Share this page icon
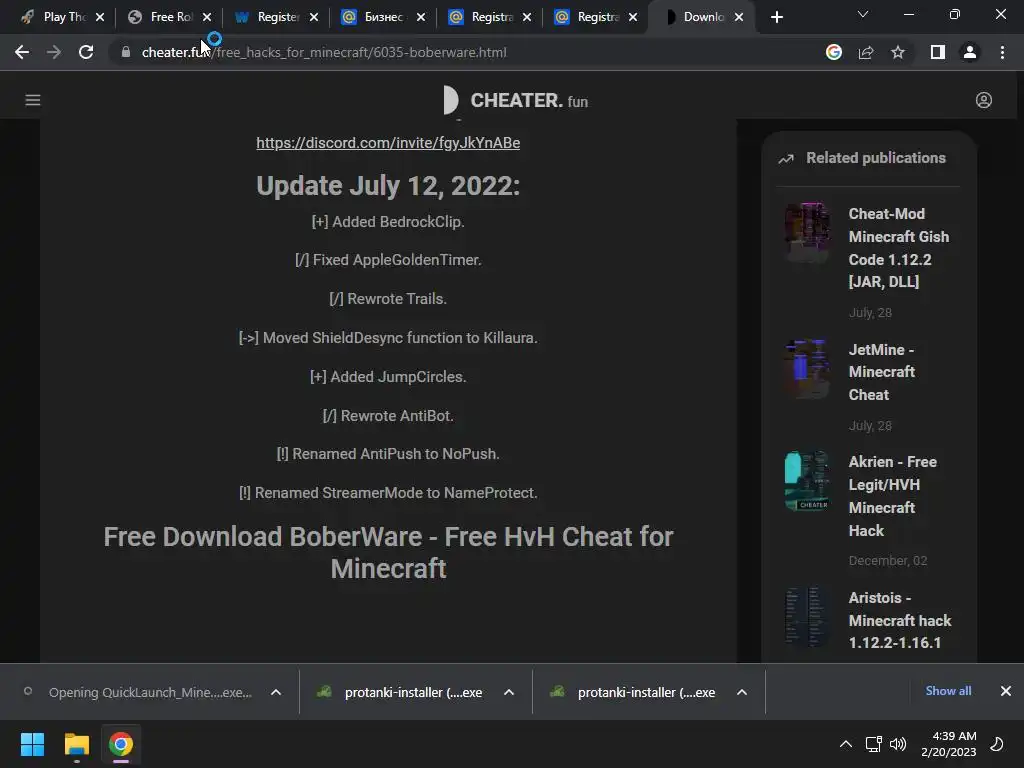Image resolution: width=1024 pixels, height=768 pixels. point(866,52)
